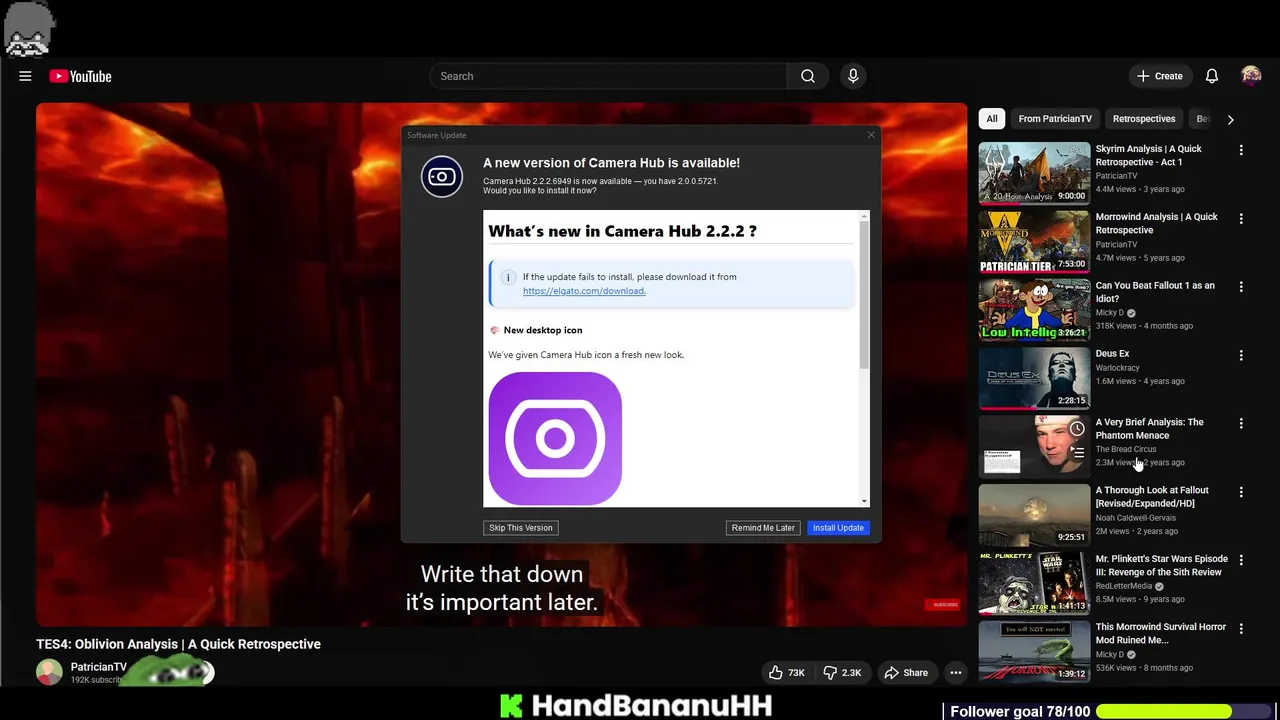Open the elgato.com download link
The image size is (1280, 720).
point(584,291)
